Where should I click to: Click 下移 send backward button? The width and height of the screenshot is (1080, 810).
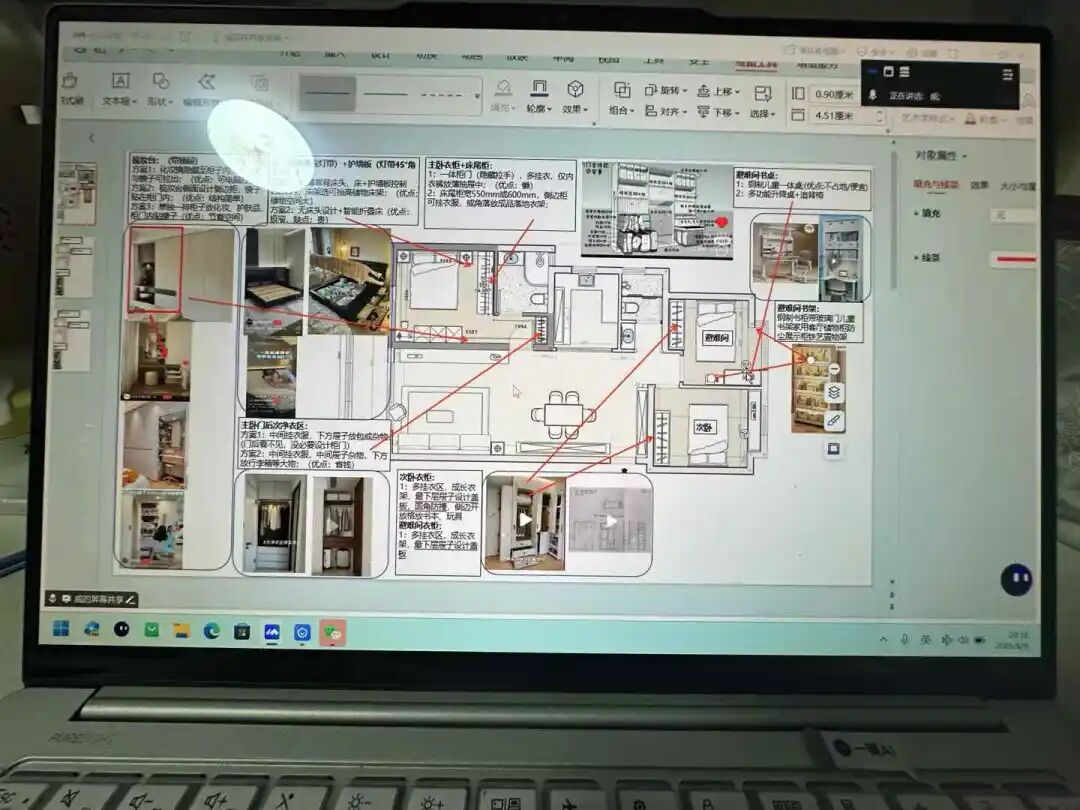pyautogui.click(x=718, y=112)
